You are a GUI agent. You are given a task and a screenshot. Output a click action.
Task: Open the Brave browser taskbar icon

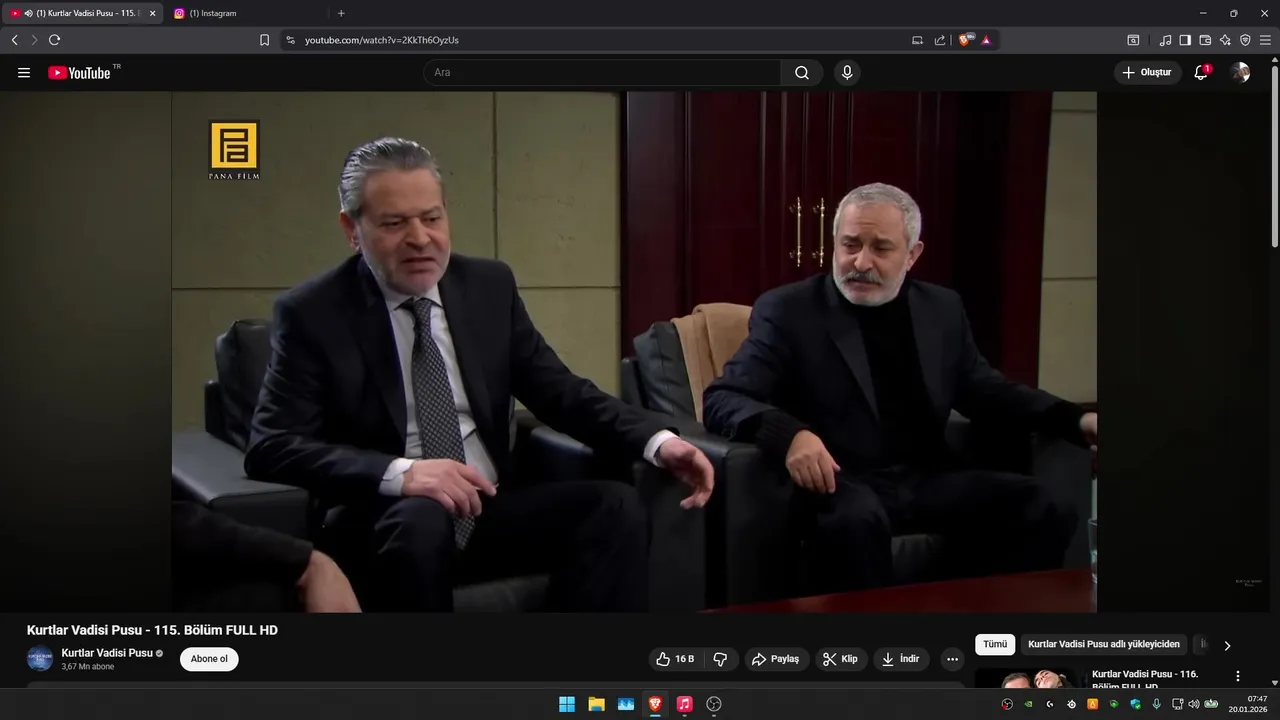pos(655,704)
